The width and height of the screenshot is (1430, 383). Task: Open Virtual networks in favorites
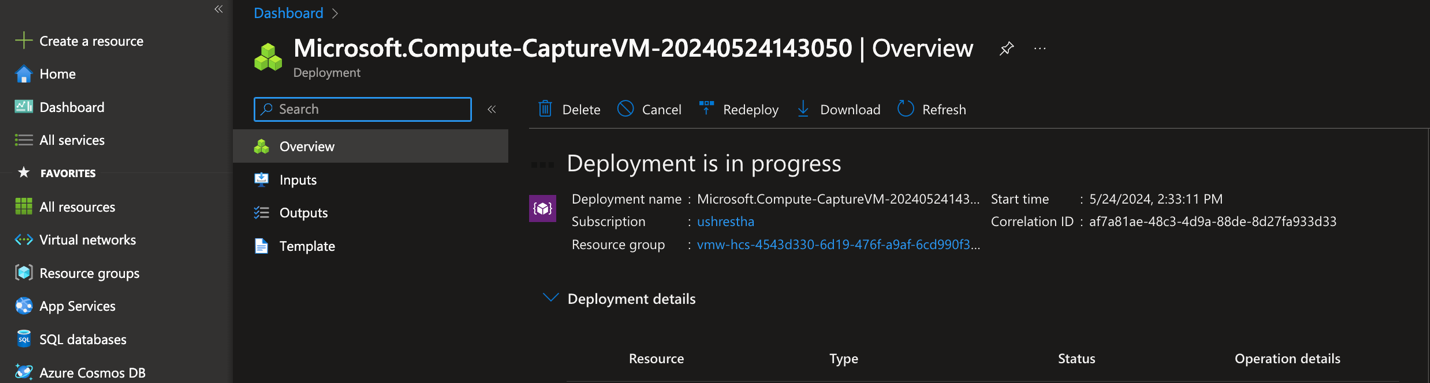(x=87, y=240)
